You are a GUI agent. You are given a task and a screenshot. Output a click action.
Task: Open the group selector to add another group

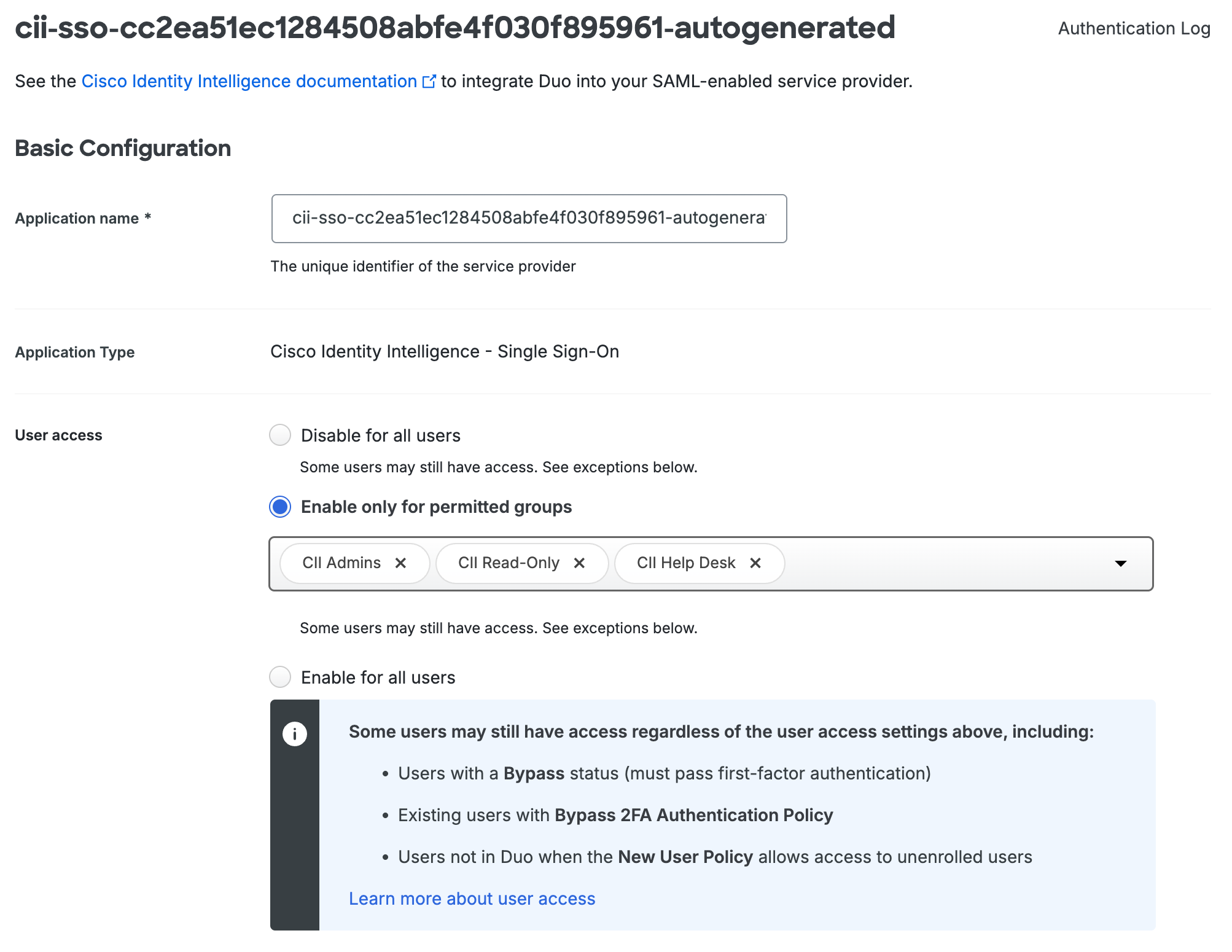coord(952,563)
